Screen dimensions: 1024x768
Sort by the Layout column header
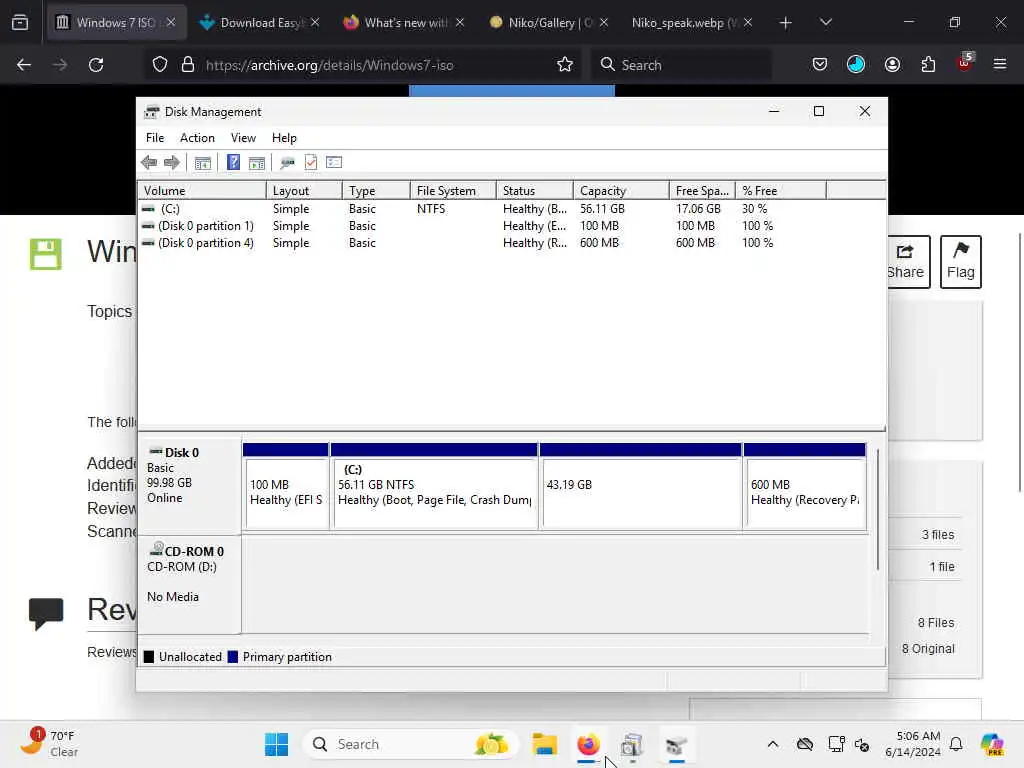coord(304,191)
